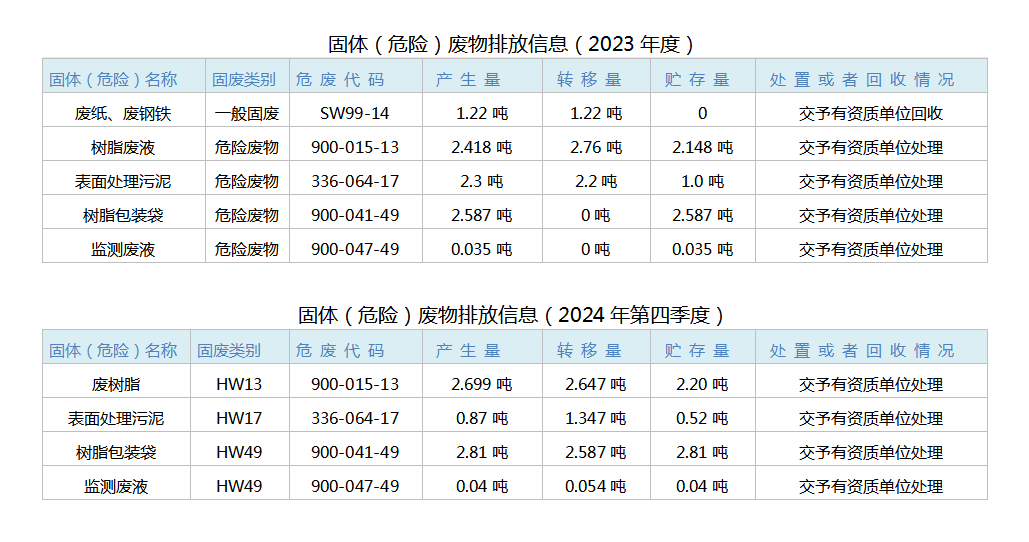
Task: Select the 0.054 吨 转移量 cell
Action: click(595, 487)
